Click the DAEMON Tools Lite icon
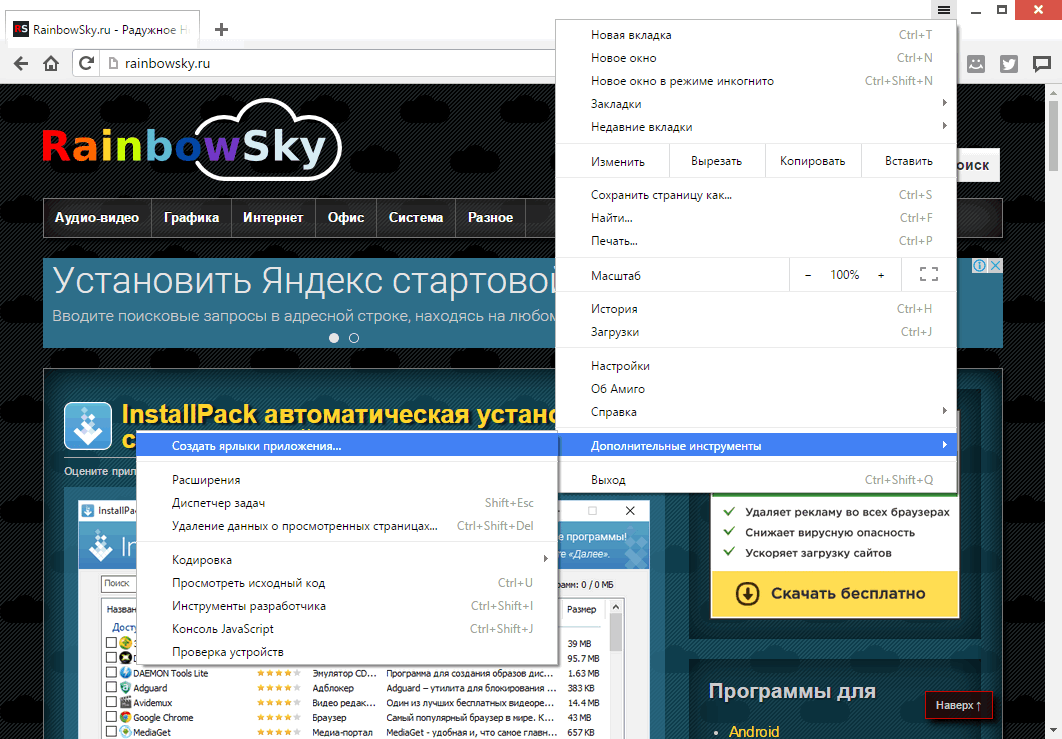1062x739 pixels. click(125, 673)
